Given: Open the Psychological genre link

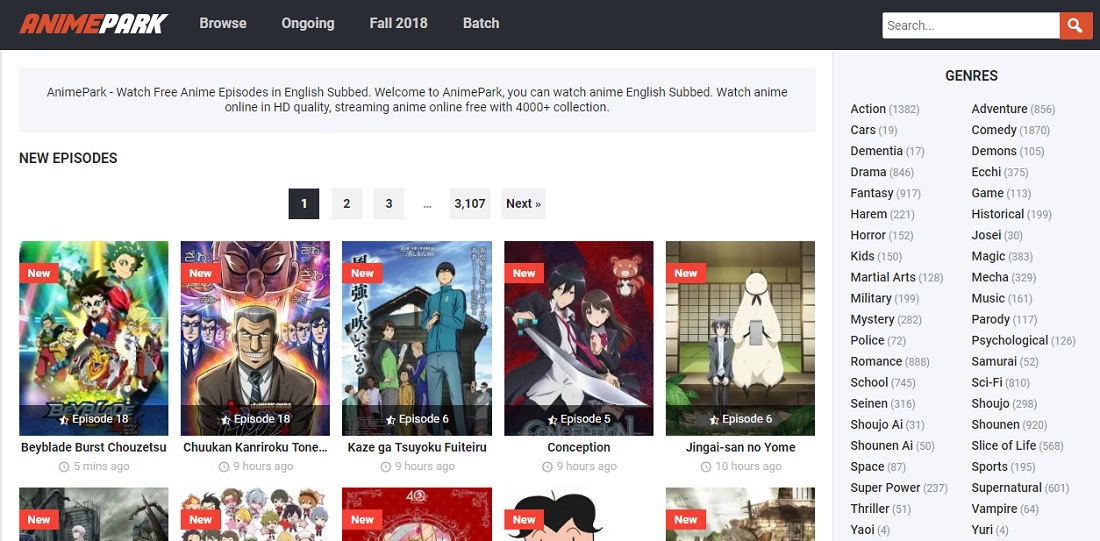Looking at the screenshot, I should click(x=1010, y=340).
